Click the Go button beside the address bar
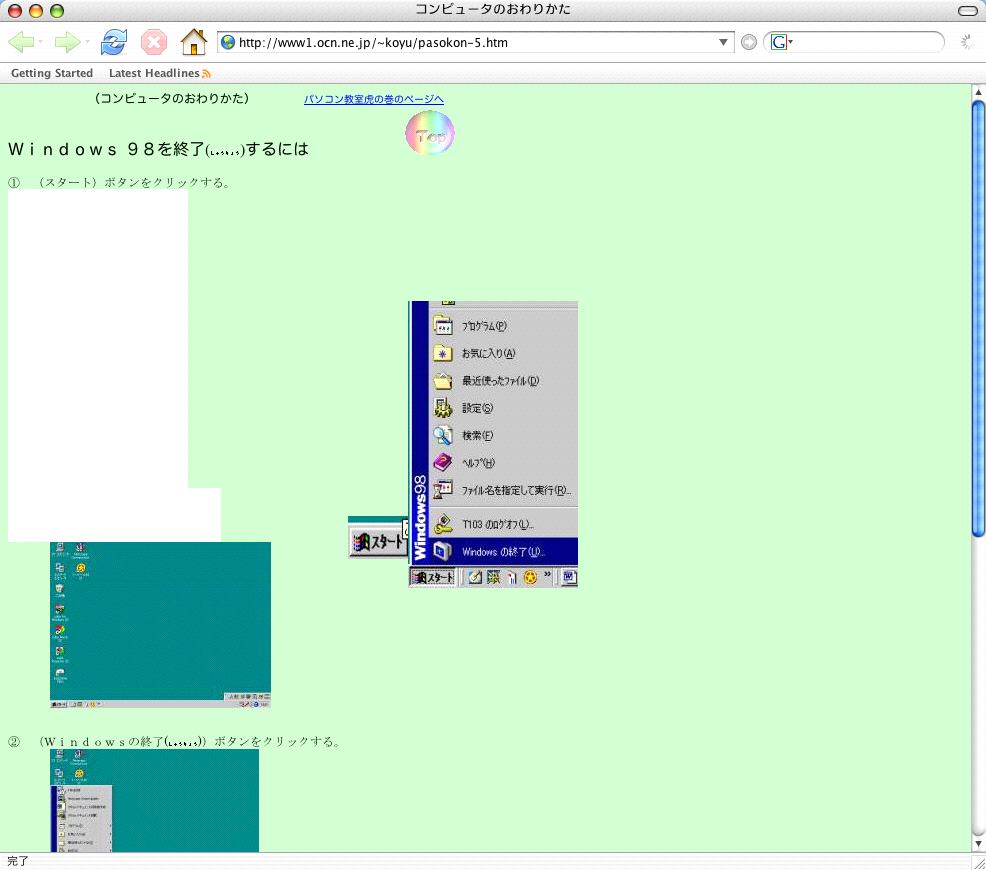 [748, 42]
